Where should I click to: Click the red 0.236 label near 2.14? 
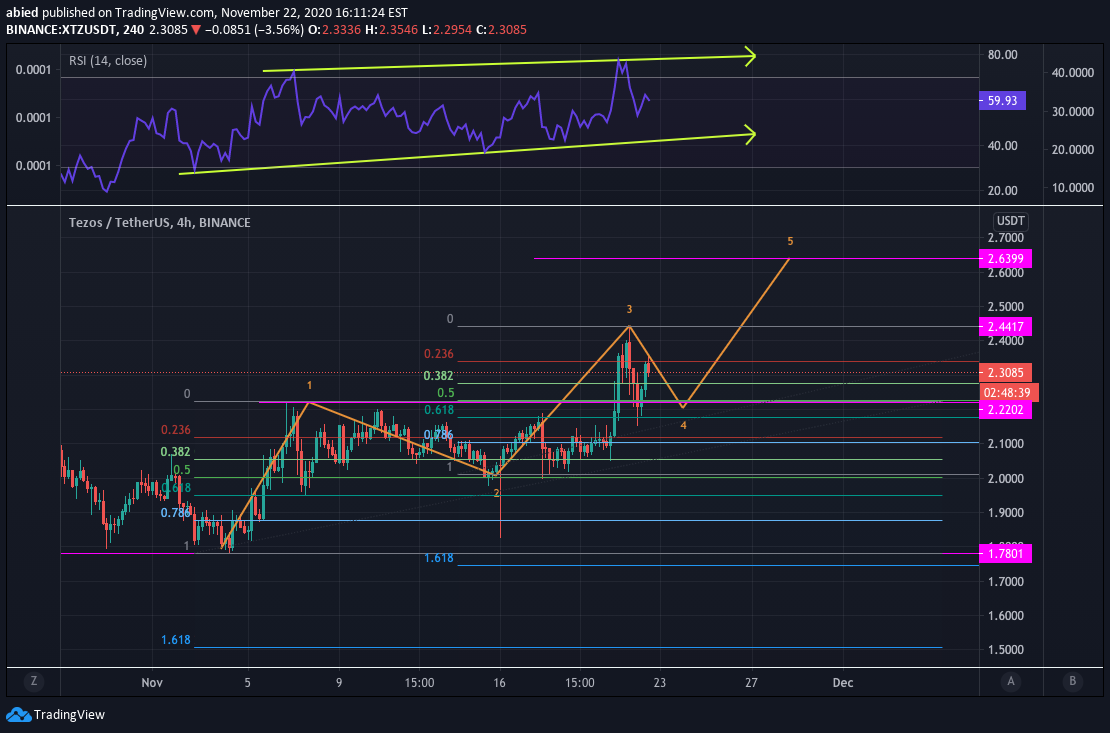point(176,430)
